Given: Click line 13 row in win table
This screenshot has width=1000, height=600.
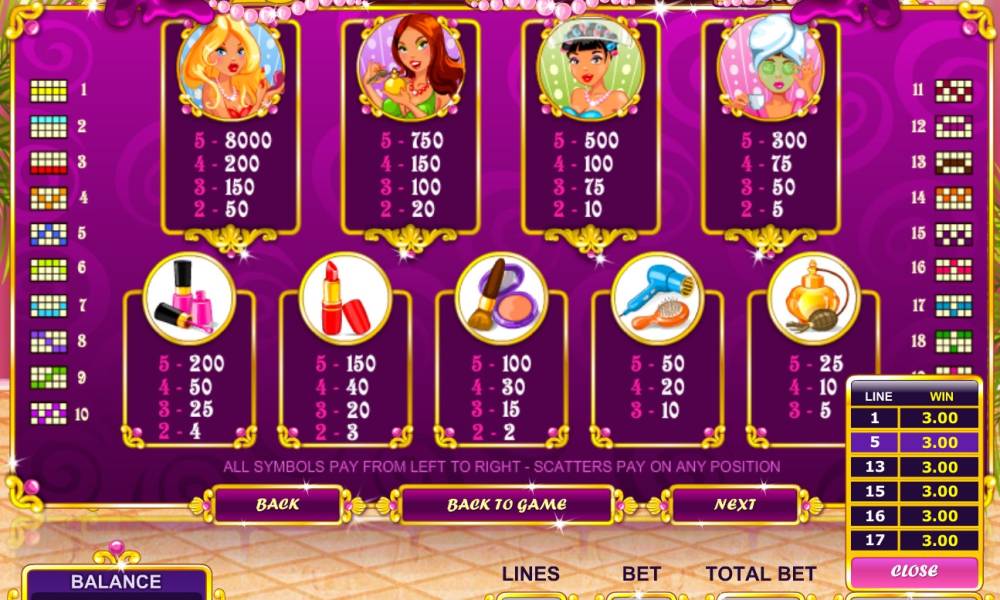Looking at the screenshot, I should [x=915, y=467].
